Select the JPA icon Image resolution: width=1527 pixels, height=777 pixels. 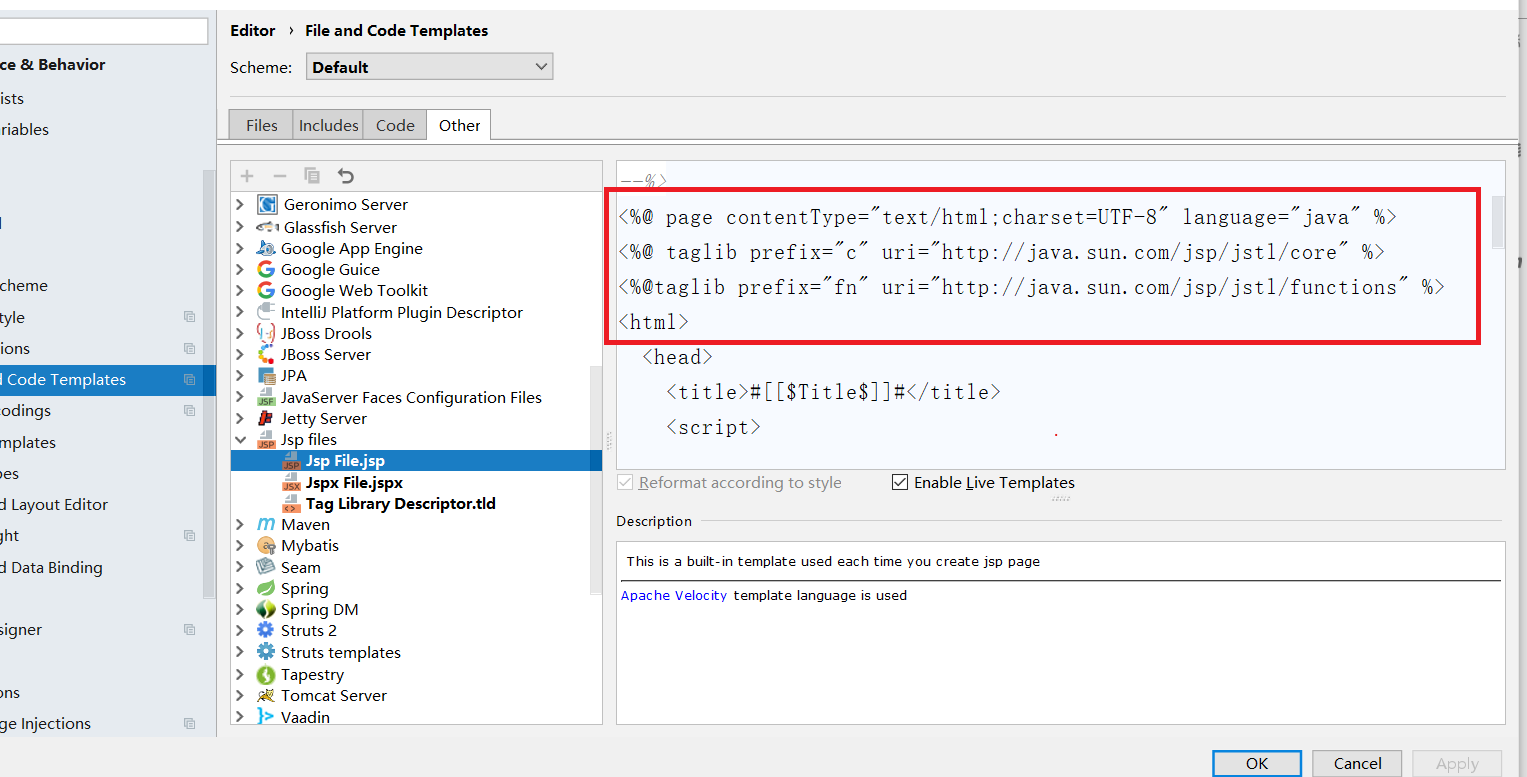(x=266, y=376)
